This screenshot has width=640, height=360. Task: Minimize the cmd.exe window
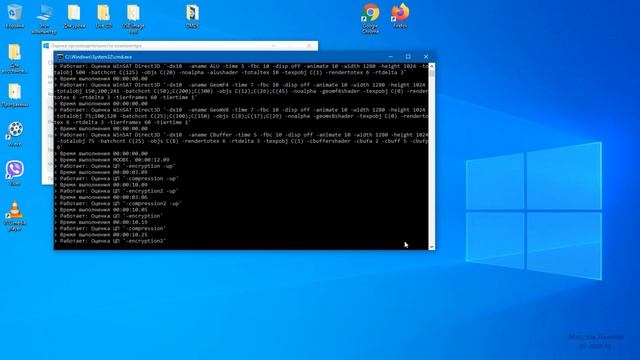(x=391, y=57)
